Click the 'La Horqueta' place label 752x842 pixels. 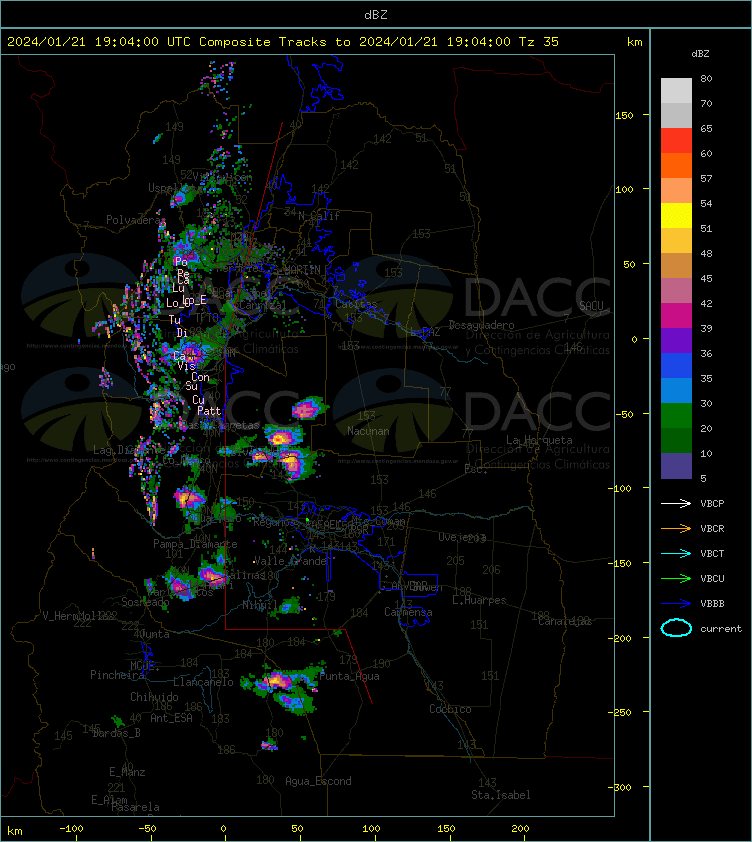(x=539, y=440)
